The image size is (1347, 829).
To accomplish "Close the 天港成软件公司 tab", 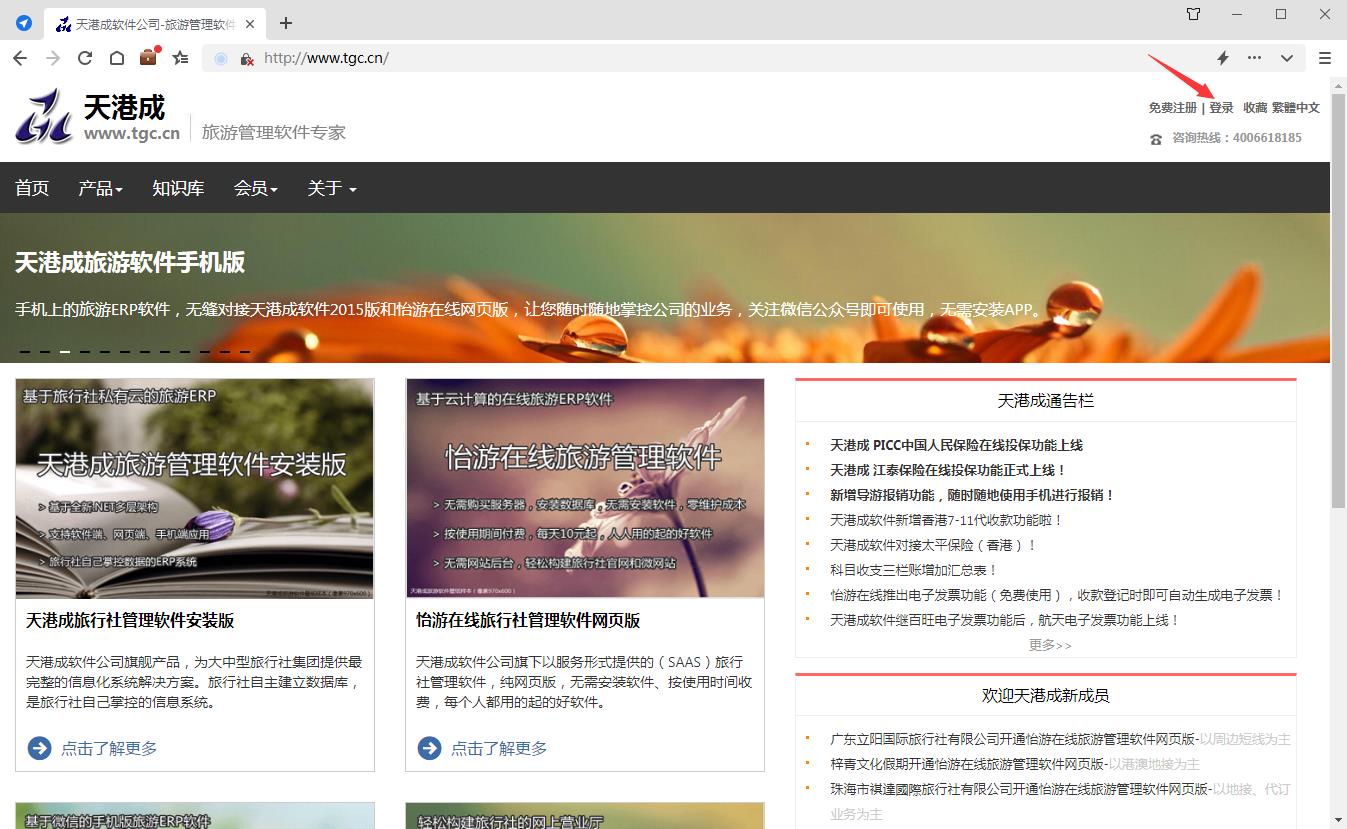I will tap(249, 24).
